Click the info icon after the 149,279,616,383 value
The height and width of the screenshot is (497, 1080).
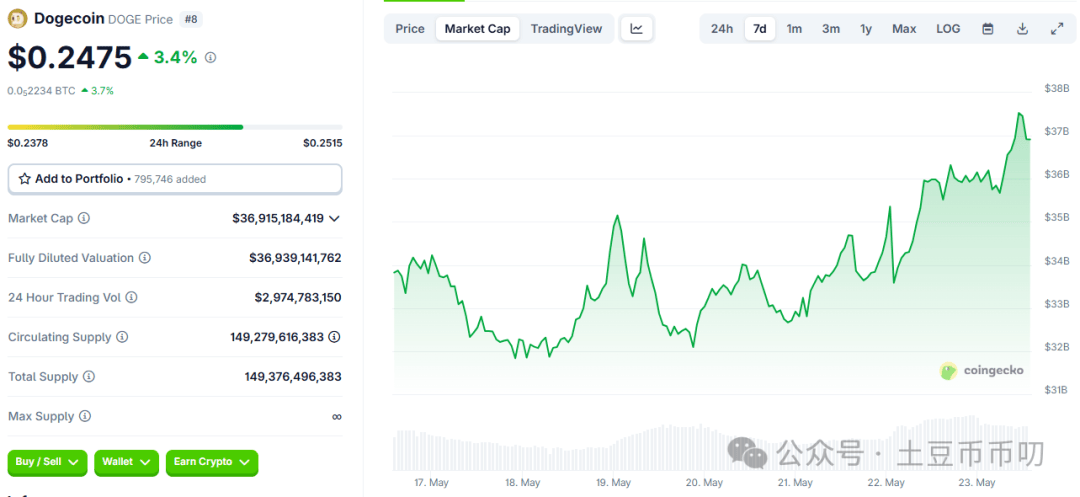[x=334, y=337]
